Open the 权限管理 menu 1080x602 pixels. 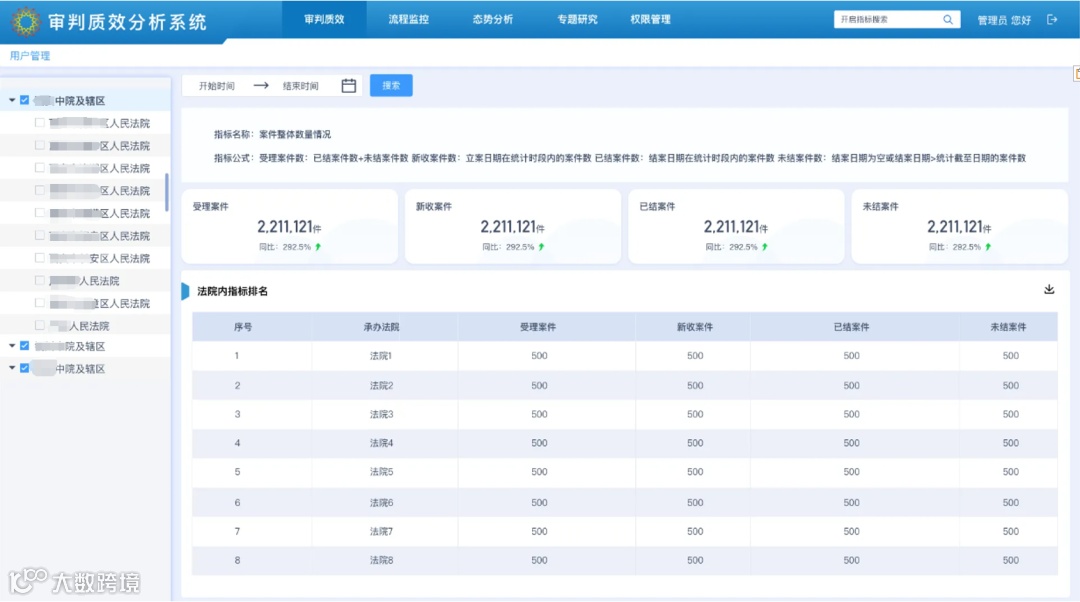650,19
